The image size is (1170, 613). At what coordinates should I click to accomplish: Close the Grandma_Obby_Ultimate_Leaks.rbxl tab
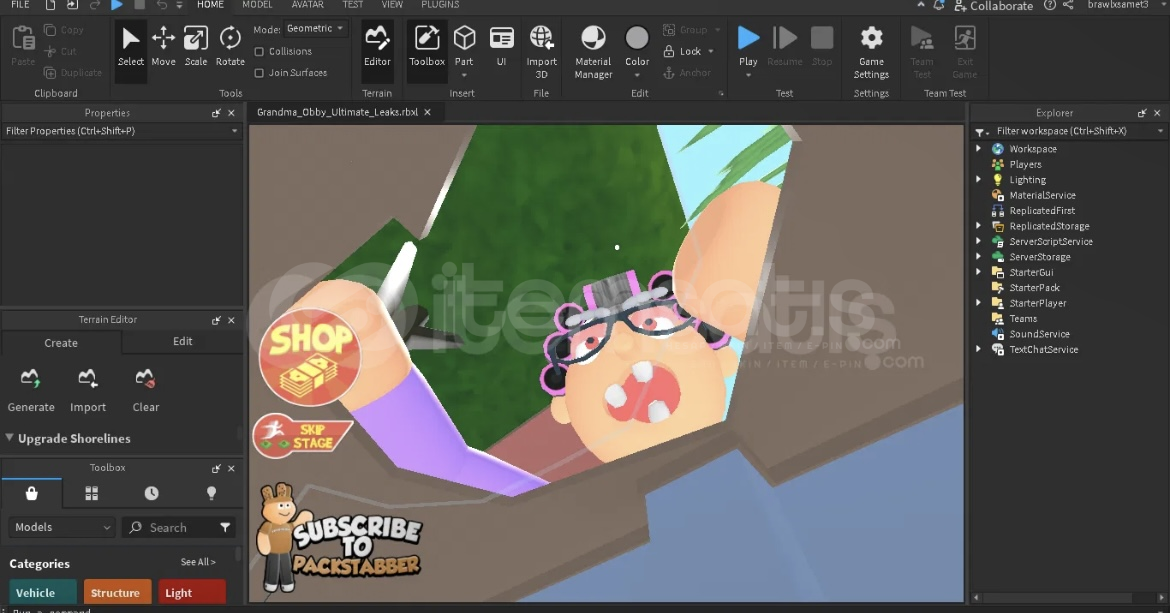pyautogui.click(x=428, y=113)
